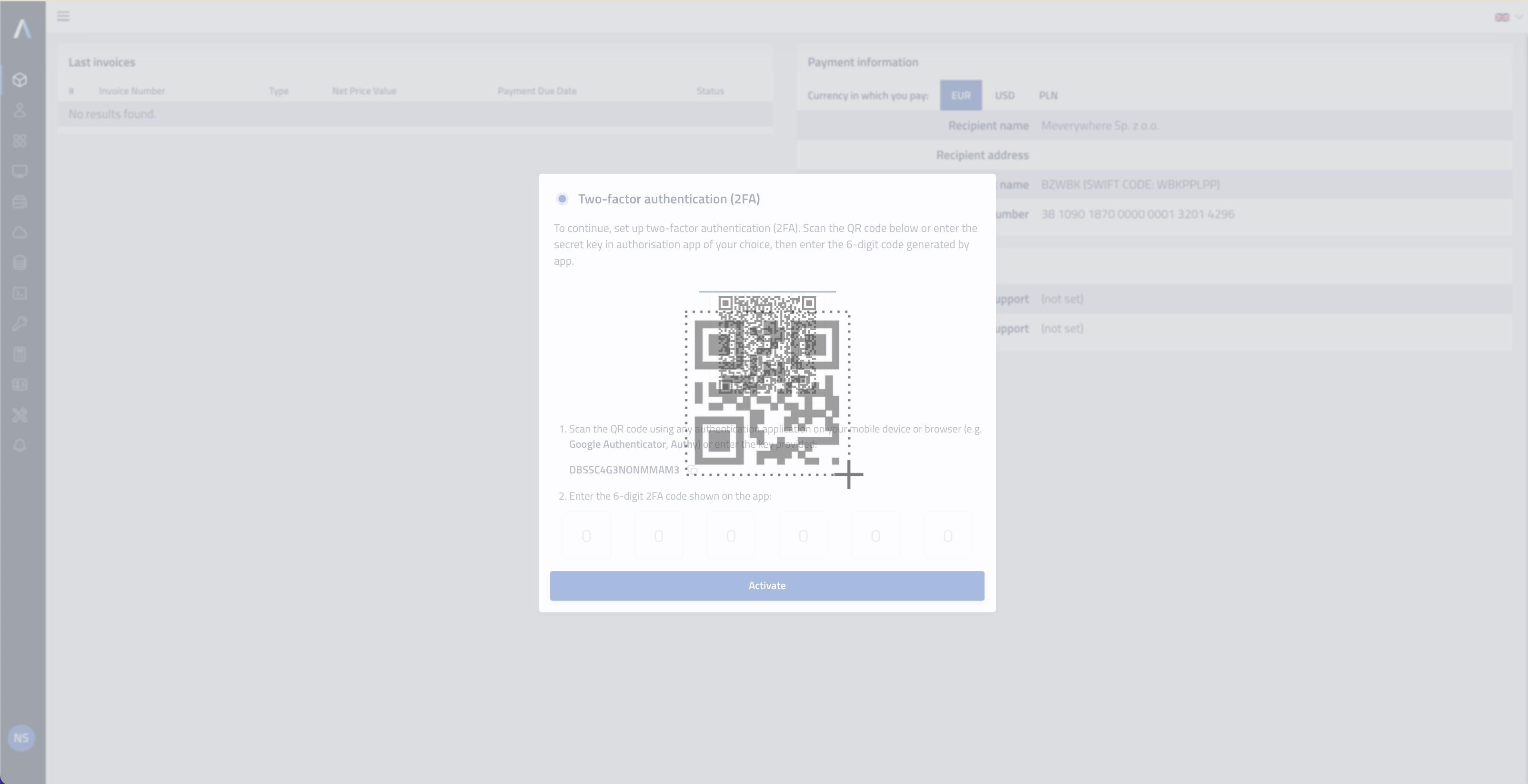This screenshot has height=784, width=1528.
Task: Select the Two-factor authentication radio button
Action: (562, 199)
